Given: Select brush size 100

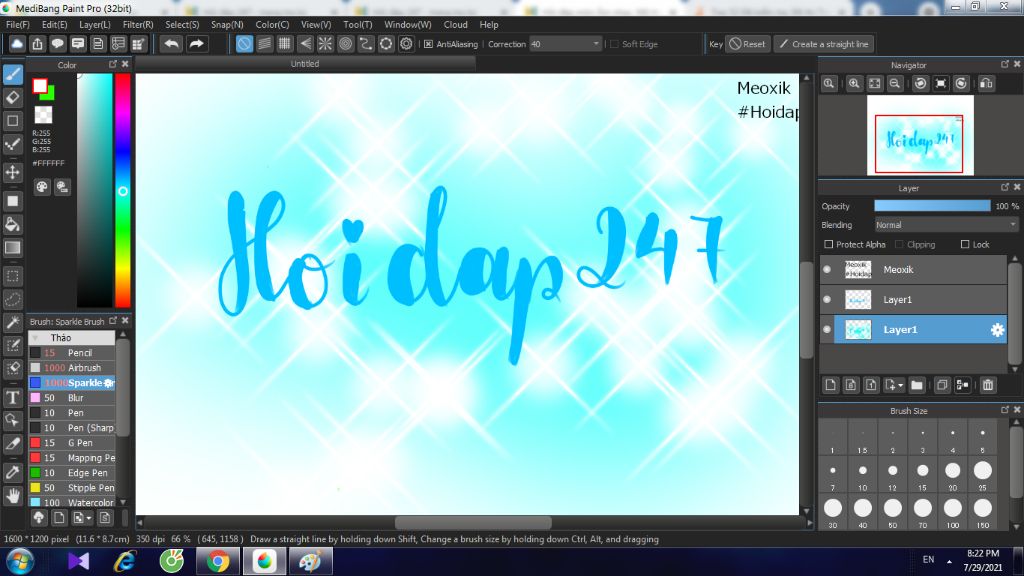Looking at the screenshot, I should pos(953,511).
